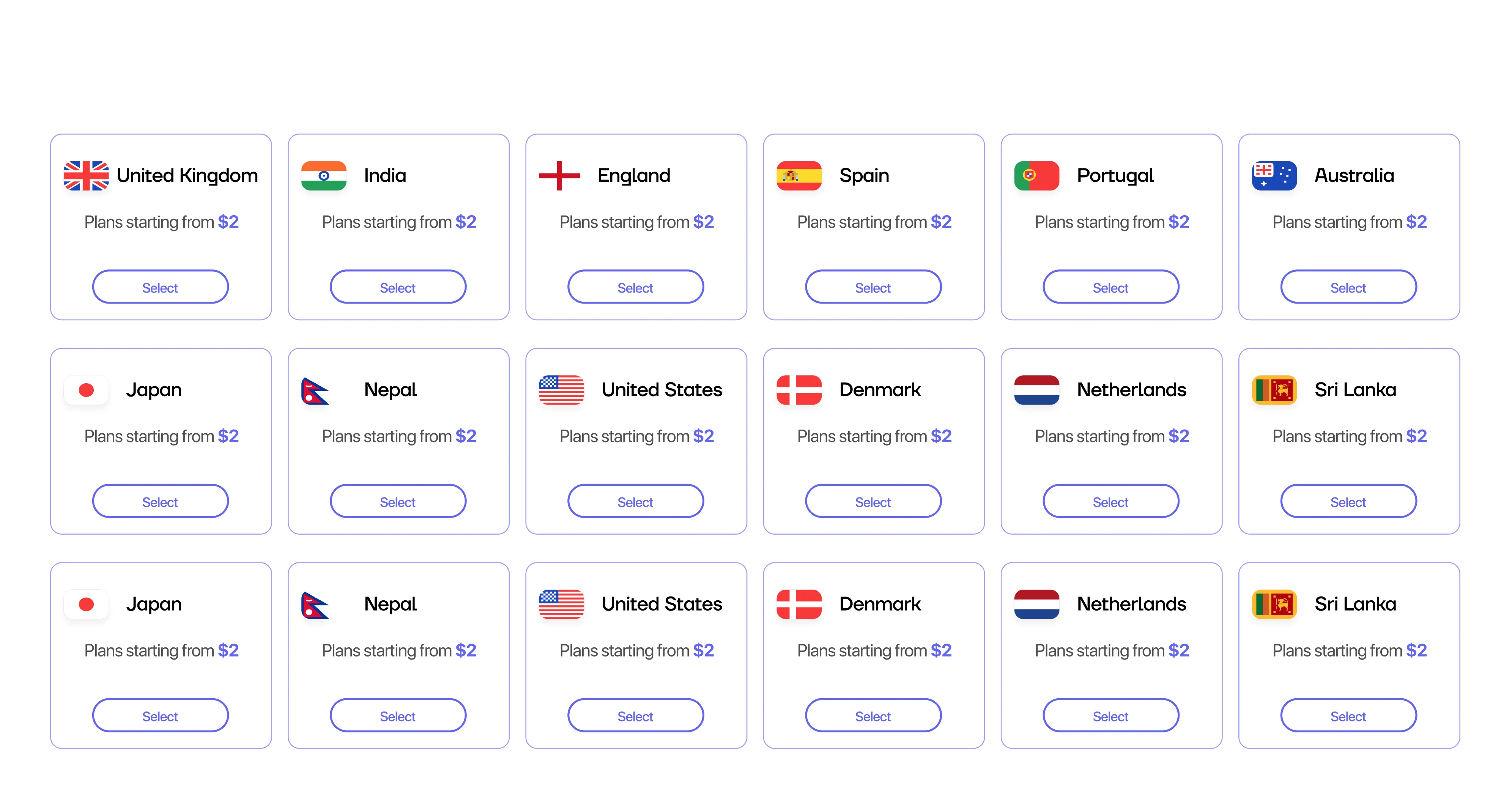This screenshot has width=1512, height=806.
Task: Click the Spain flag icon
Action: point(798,176)
